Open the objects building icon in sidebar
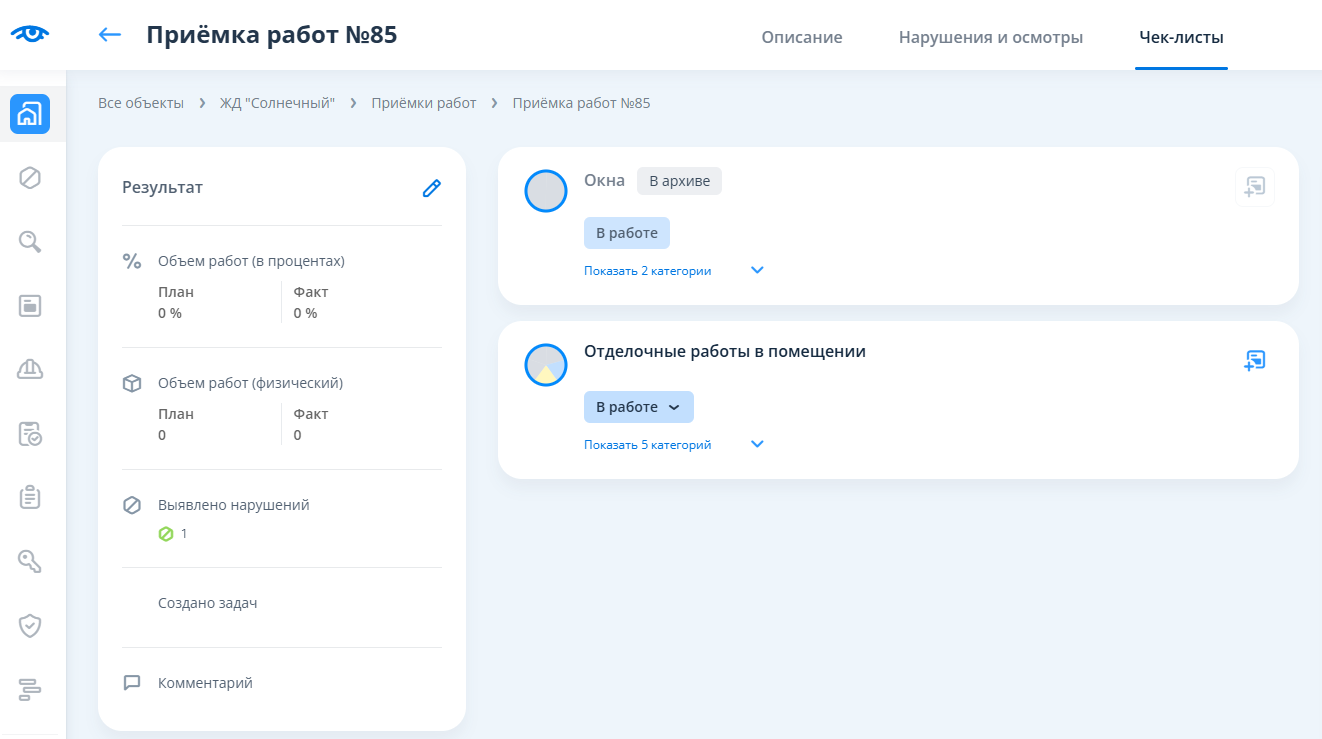The width and height of the screenshot is (1322, 739). point(30,114)
